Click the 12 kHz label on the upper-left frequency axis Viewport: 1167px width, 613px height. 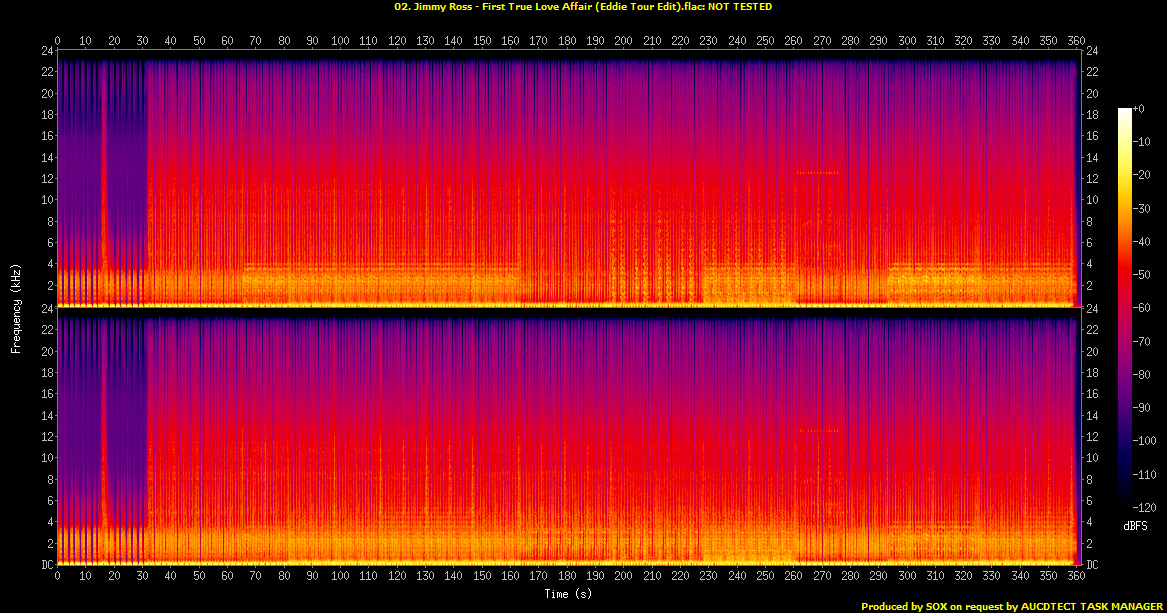pos(46,178)
